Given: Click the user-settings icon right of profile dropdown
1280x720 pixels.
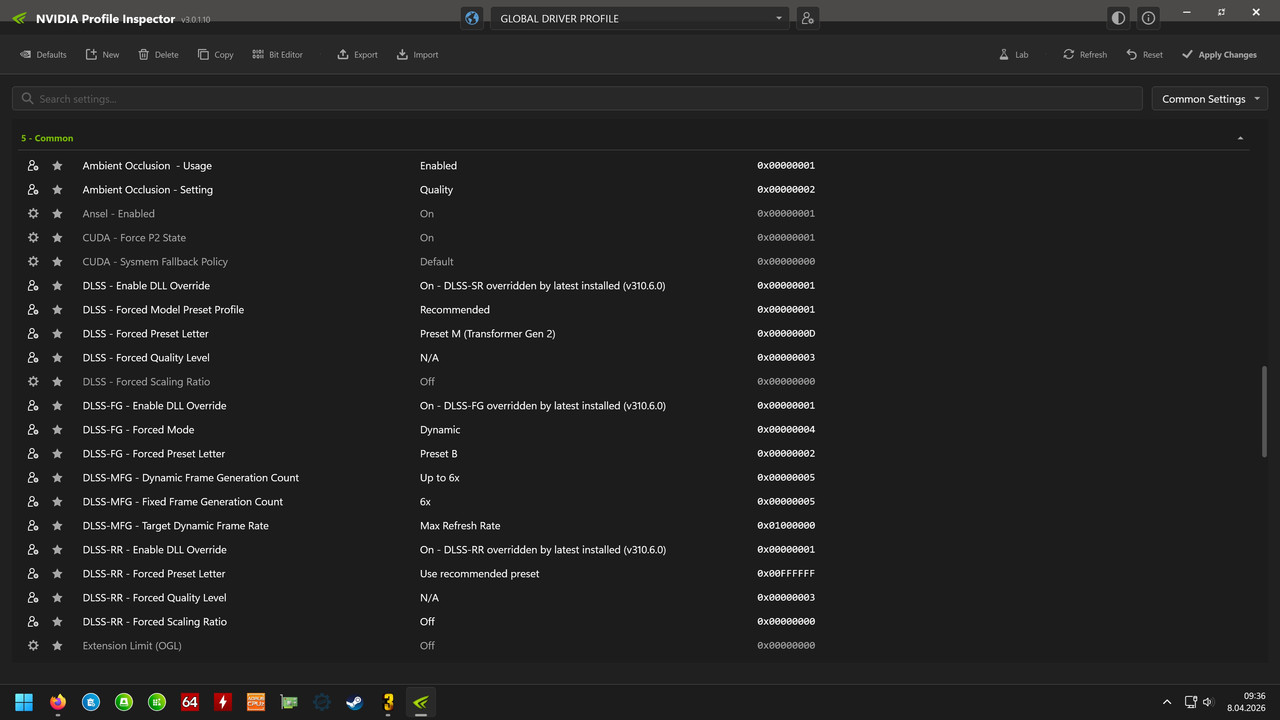Looking at the screenshot, I should [807, 18].
